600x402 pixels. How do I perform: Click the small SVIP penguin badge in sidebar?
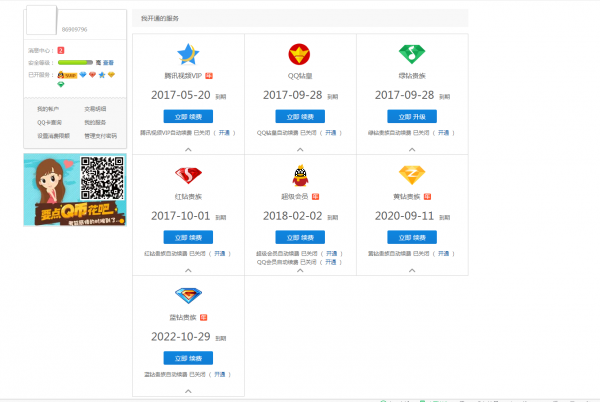tap(67, 75)
